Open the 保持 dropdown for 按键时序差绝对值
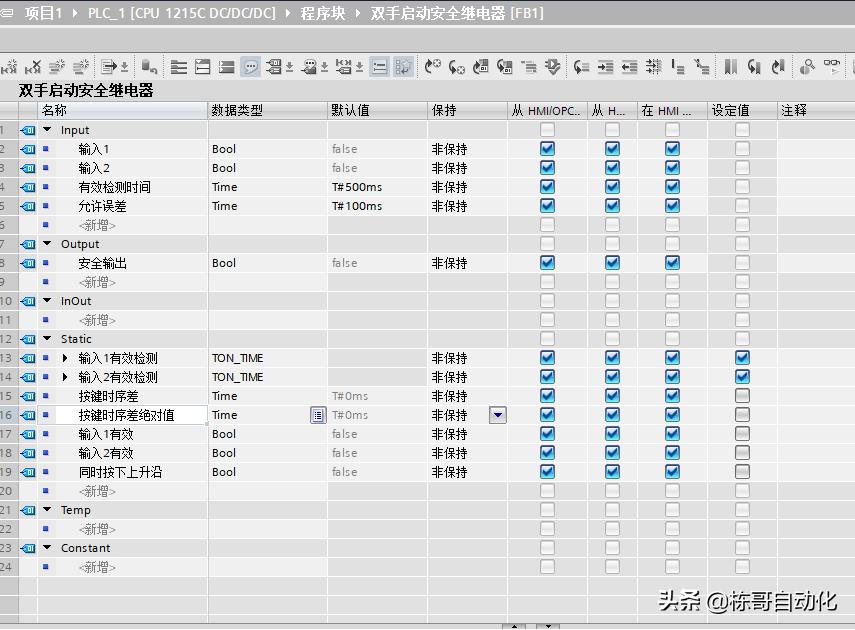855x630 pixels. point(497,415)
